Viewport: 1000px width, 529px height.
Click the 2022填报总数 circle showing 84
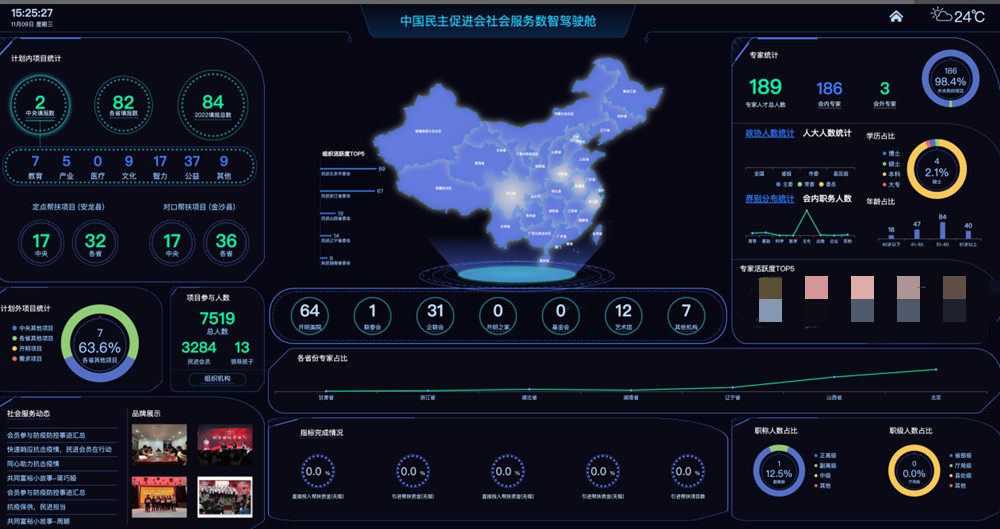[x=213, y=105]
